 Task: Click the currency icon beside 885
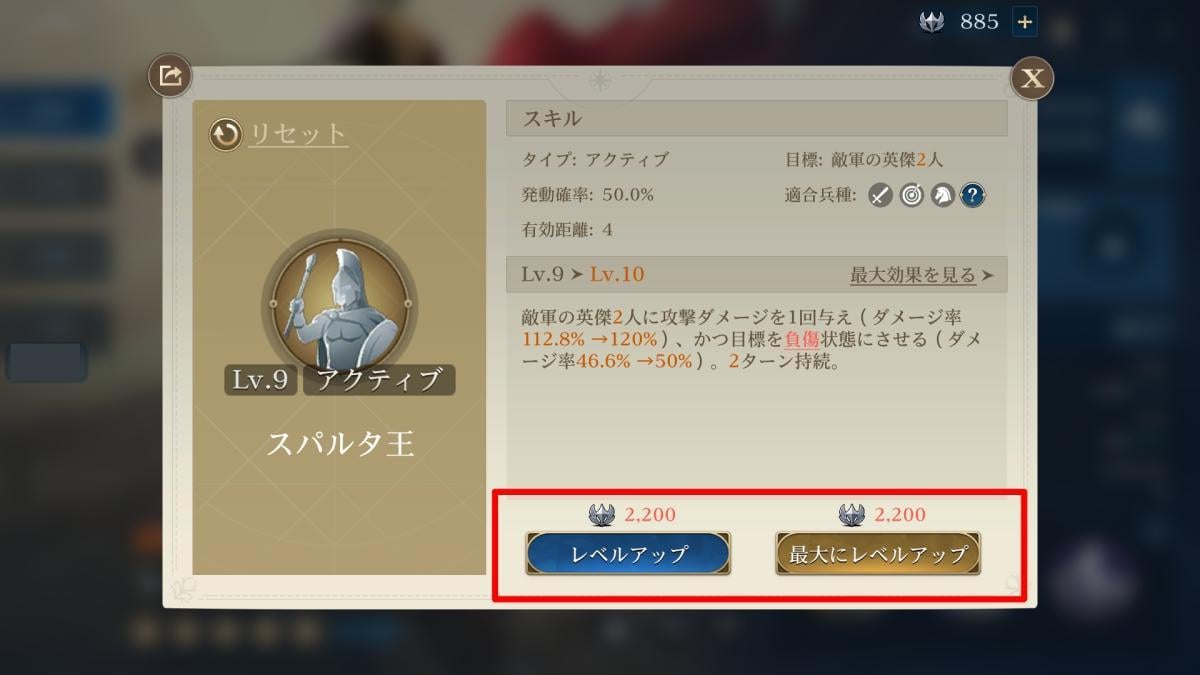(932, 22)
